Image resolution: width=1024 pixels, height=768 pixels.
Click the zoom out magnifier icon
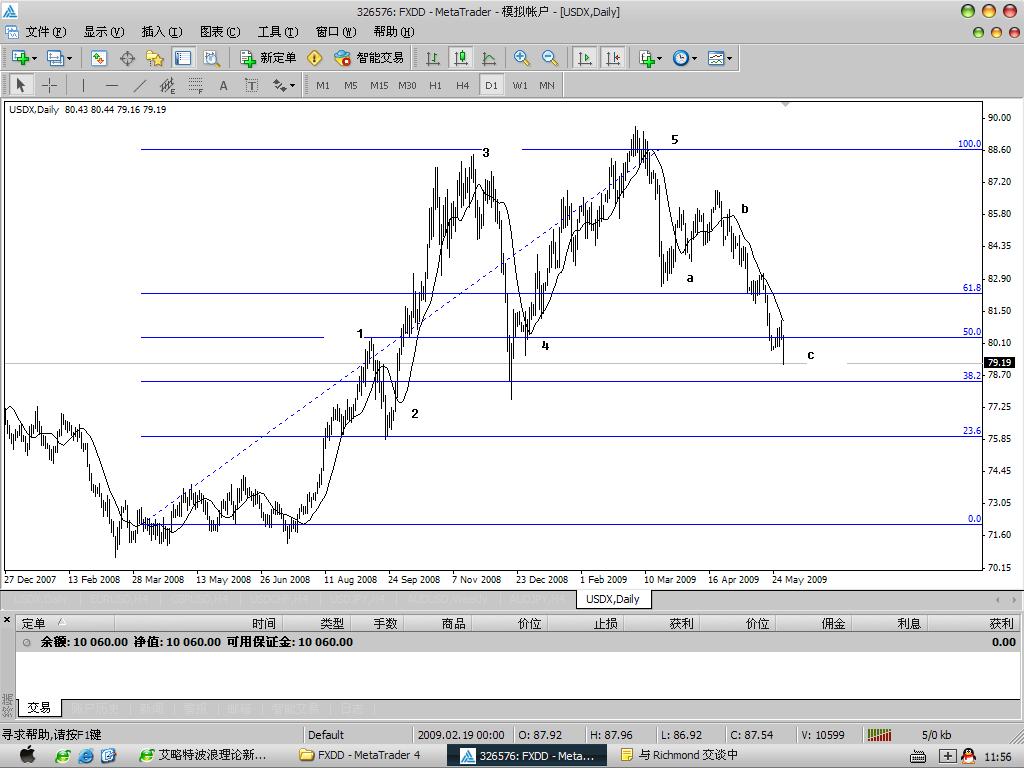tap(549, 58)
